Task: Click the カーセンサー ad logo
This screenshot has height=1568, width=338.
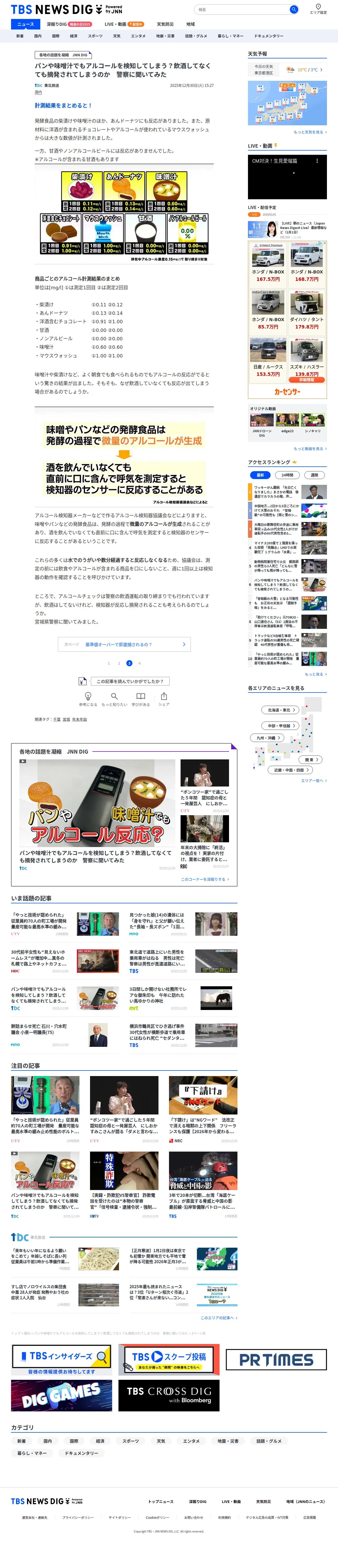Action: tap(287, 392)
